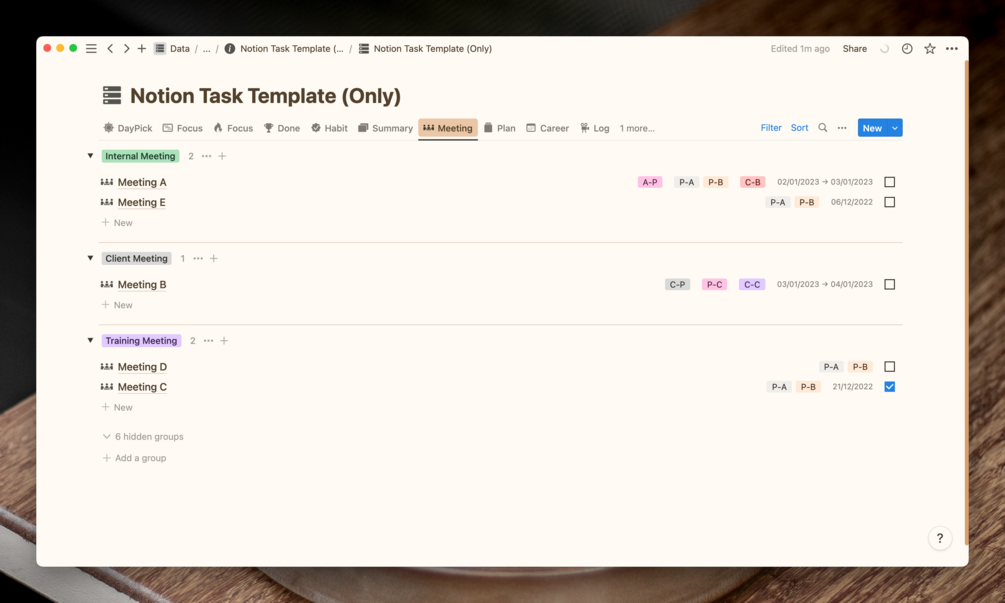
Task: Click the Meeting C row icon
Action: (107, 387)
